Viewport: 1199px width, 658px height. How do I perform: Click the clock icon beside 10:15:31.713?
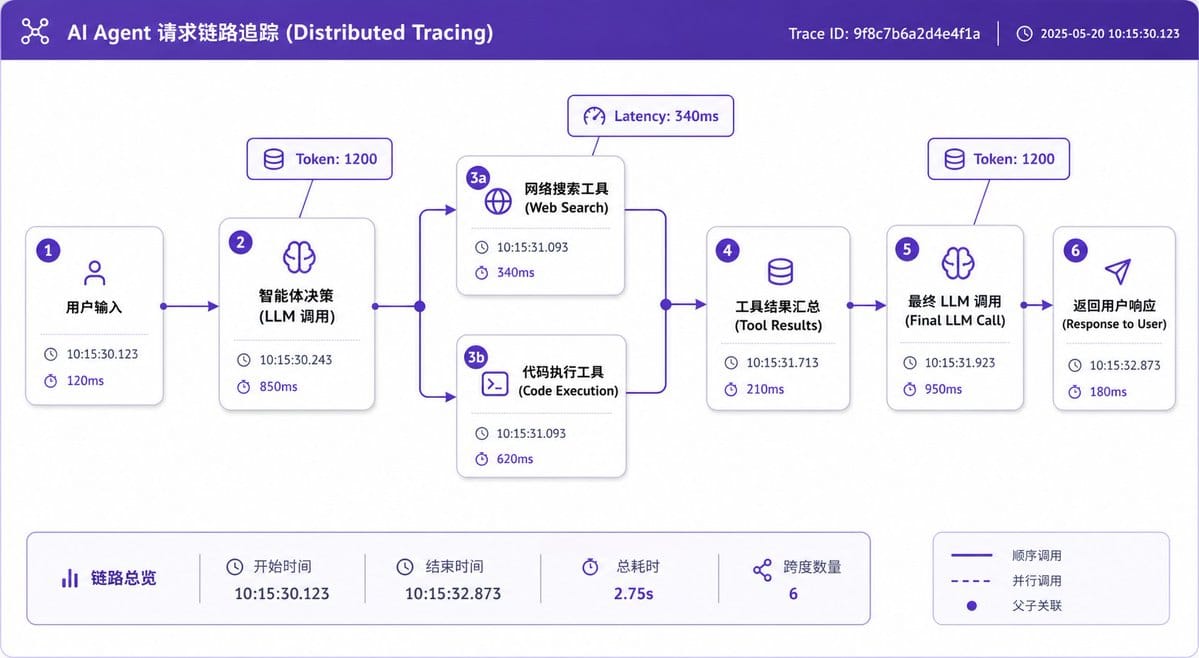(x=731, y=363)
